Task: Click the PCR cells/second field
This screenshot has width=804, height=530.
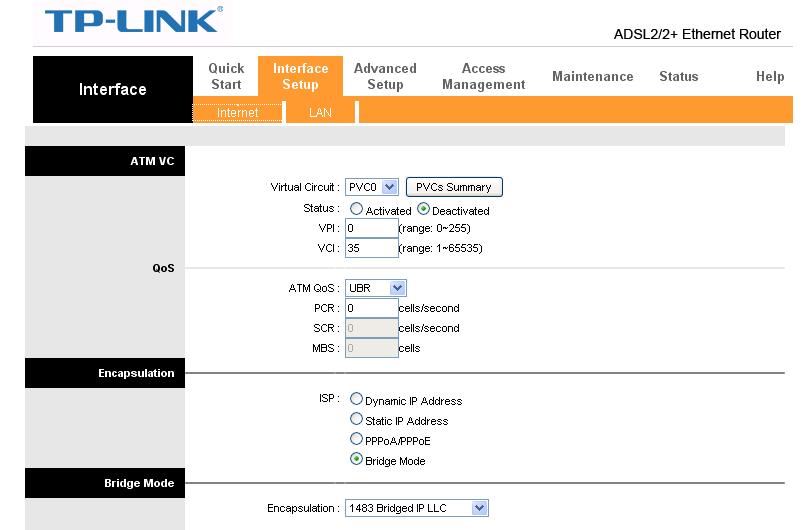Action: click(x=371, y=308)
